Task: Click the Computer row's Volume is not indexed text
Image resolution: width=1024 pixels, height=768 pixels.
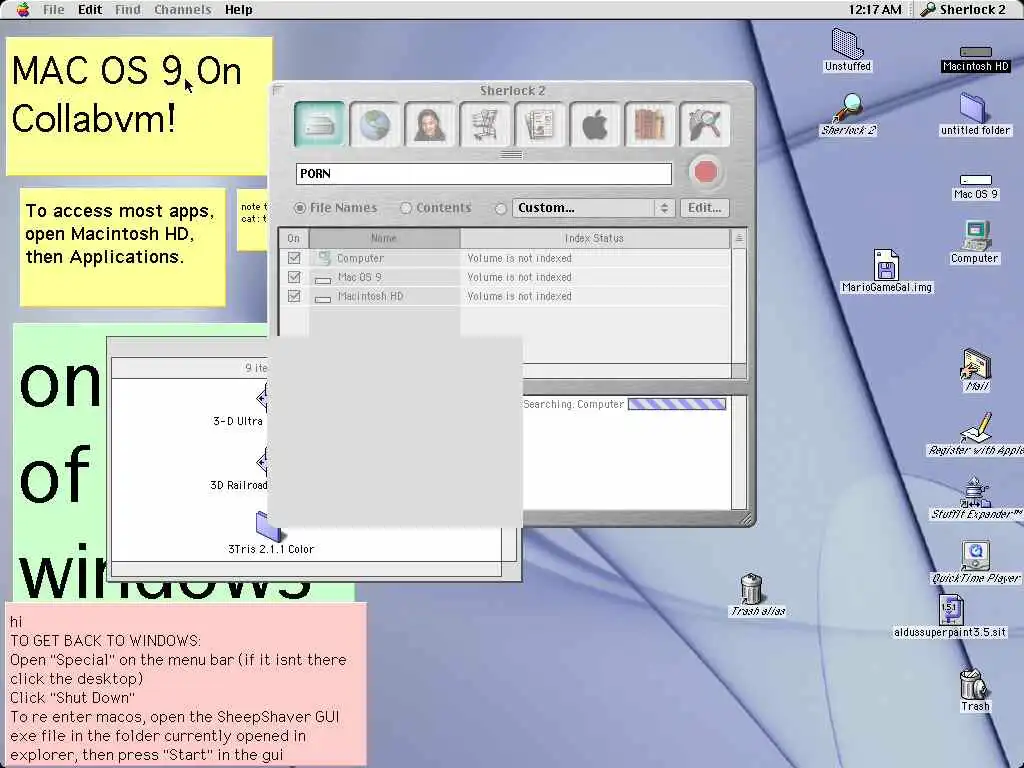Action: coord(519,258)
